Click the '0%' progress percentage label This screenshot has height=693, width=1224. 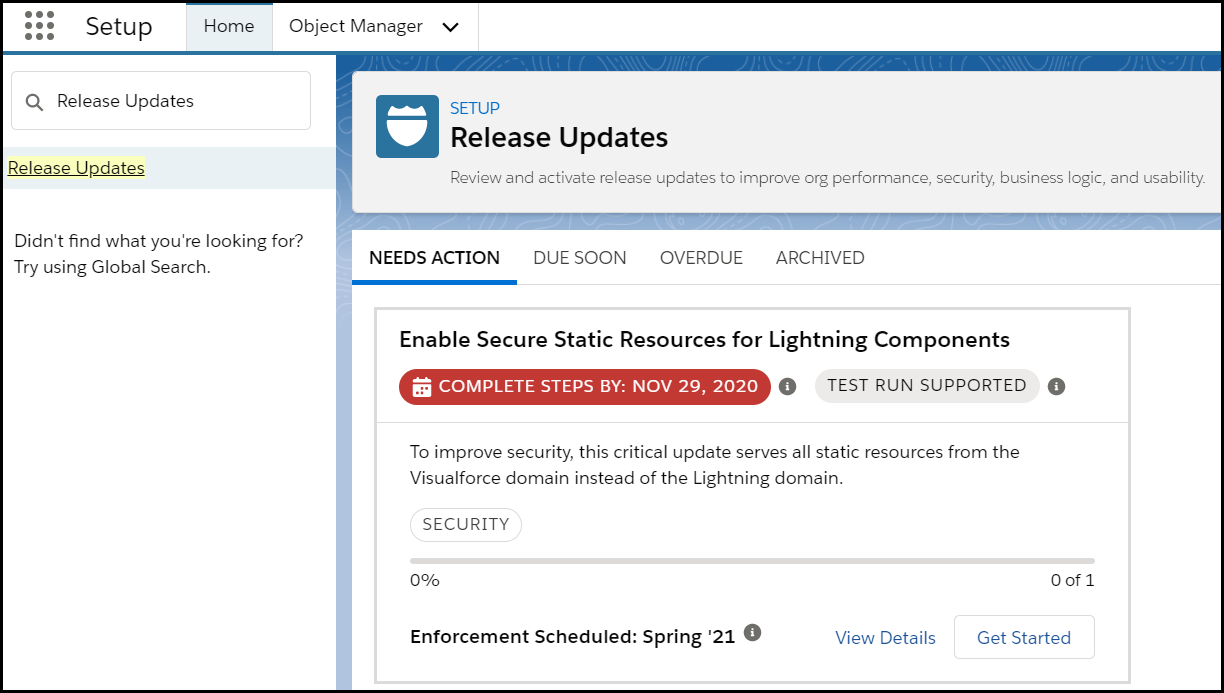coord(425,580)
